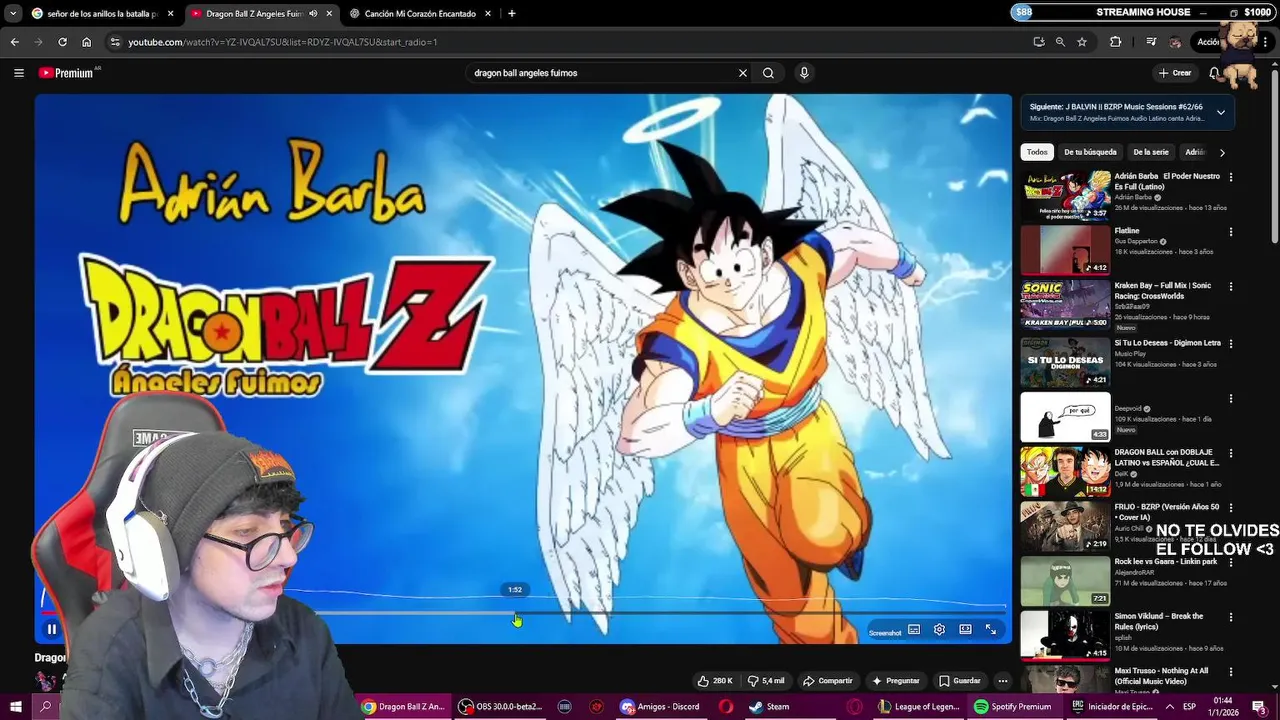Viewport: 1280px width, 720px height.
Task: Create content with the Crear button
Action: [1175, 73]
